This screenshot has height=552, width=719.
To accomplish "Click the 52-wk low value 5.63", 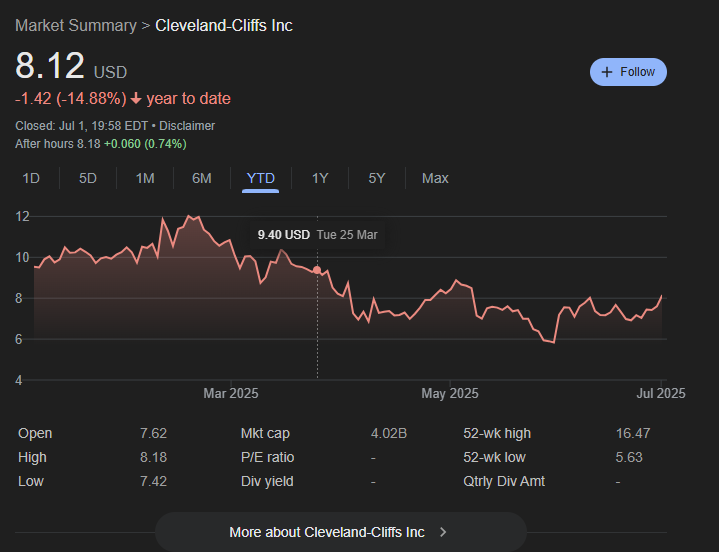I will (x=629, y=457).
